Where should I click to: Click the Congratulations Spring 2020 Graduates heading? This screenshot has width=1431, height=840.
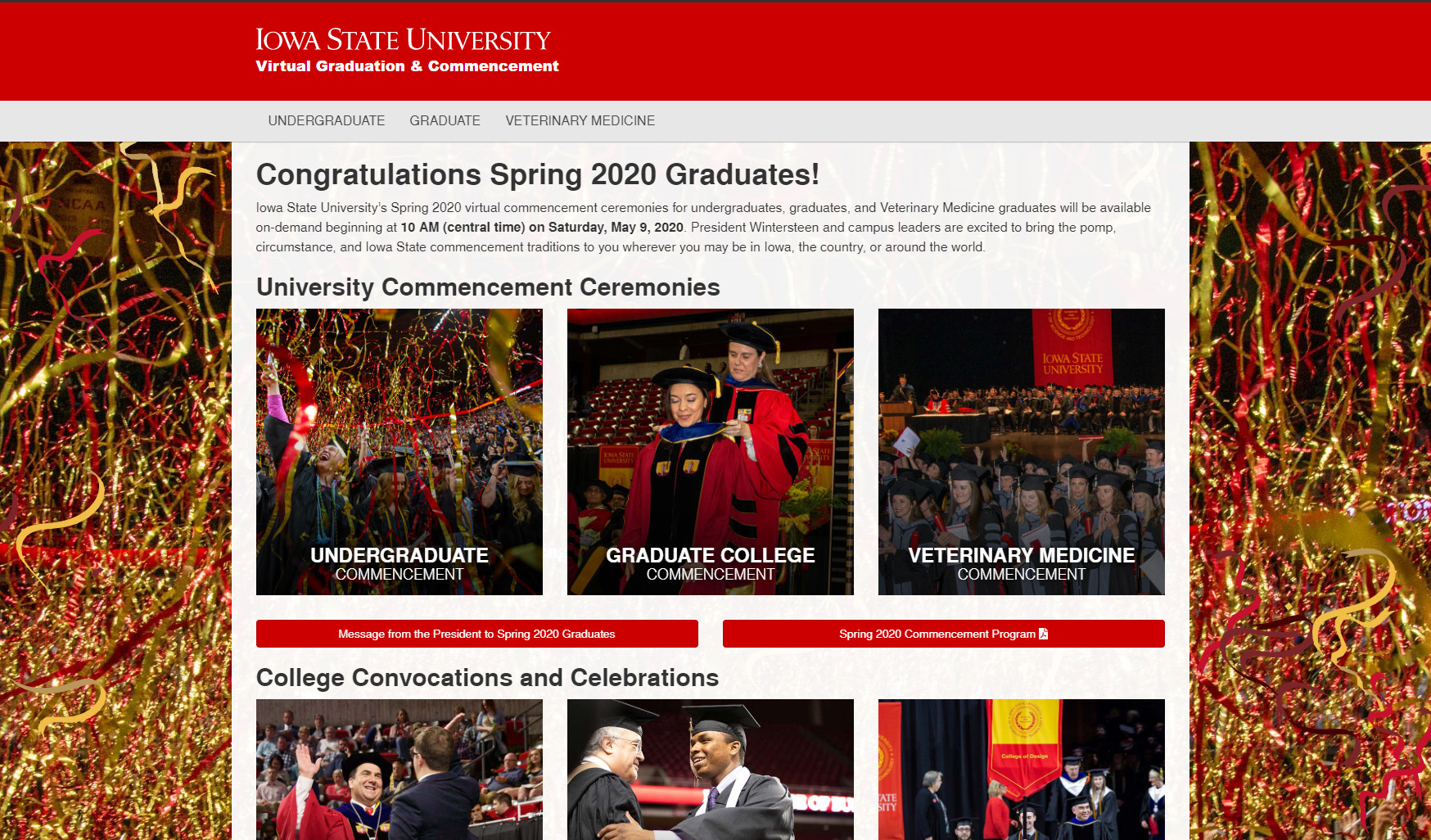538,174
